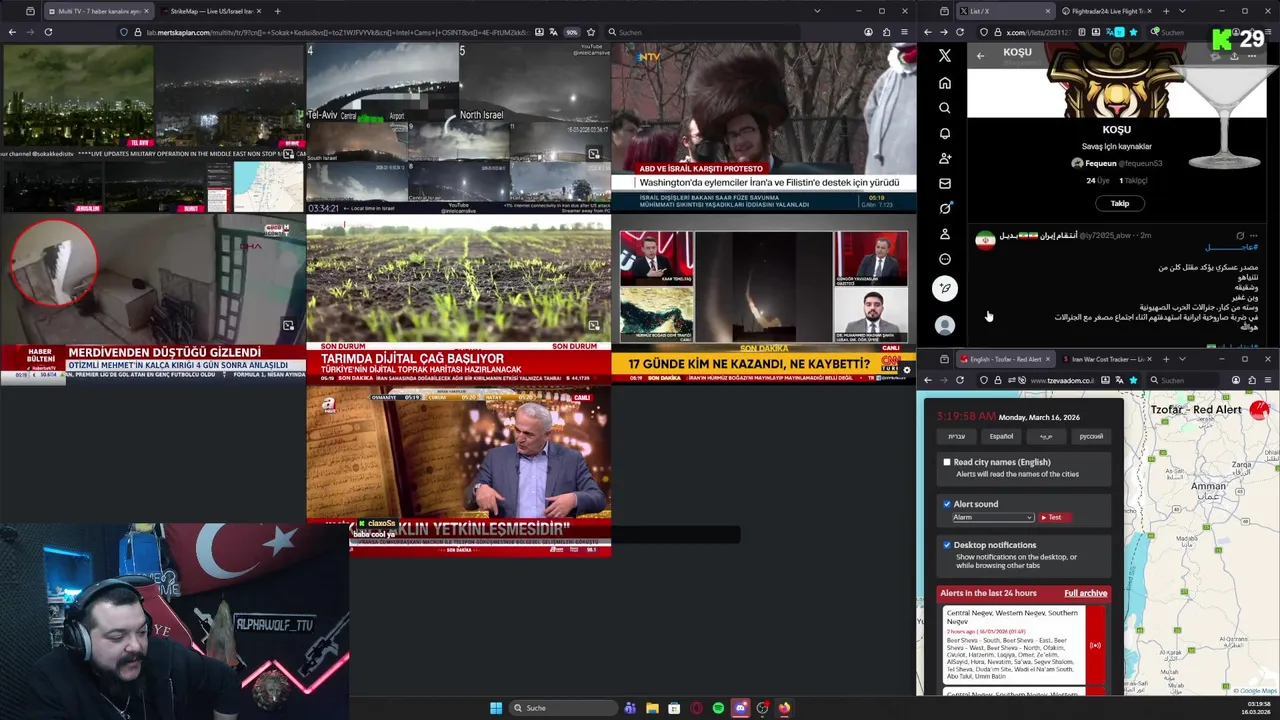Switch Tzofar language to русский
Viewport: 1280px width, 720px height.
coord(1091,436)
